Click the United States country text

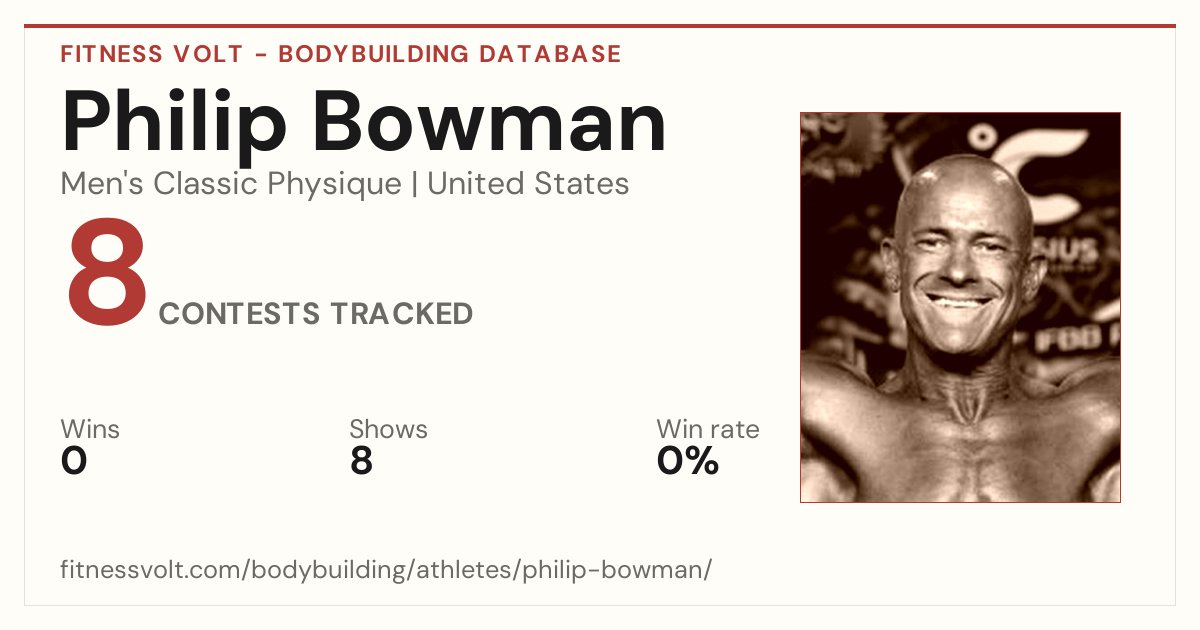(x=528, y=184)
